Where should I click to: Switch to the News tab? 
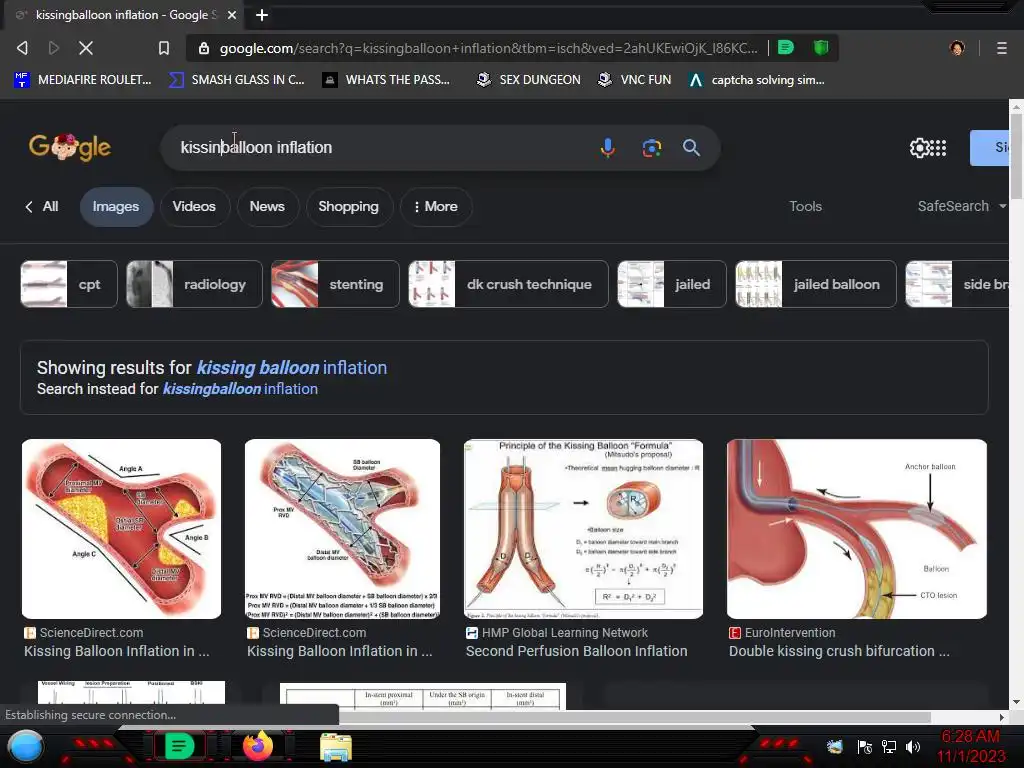point(267,206)
